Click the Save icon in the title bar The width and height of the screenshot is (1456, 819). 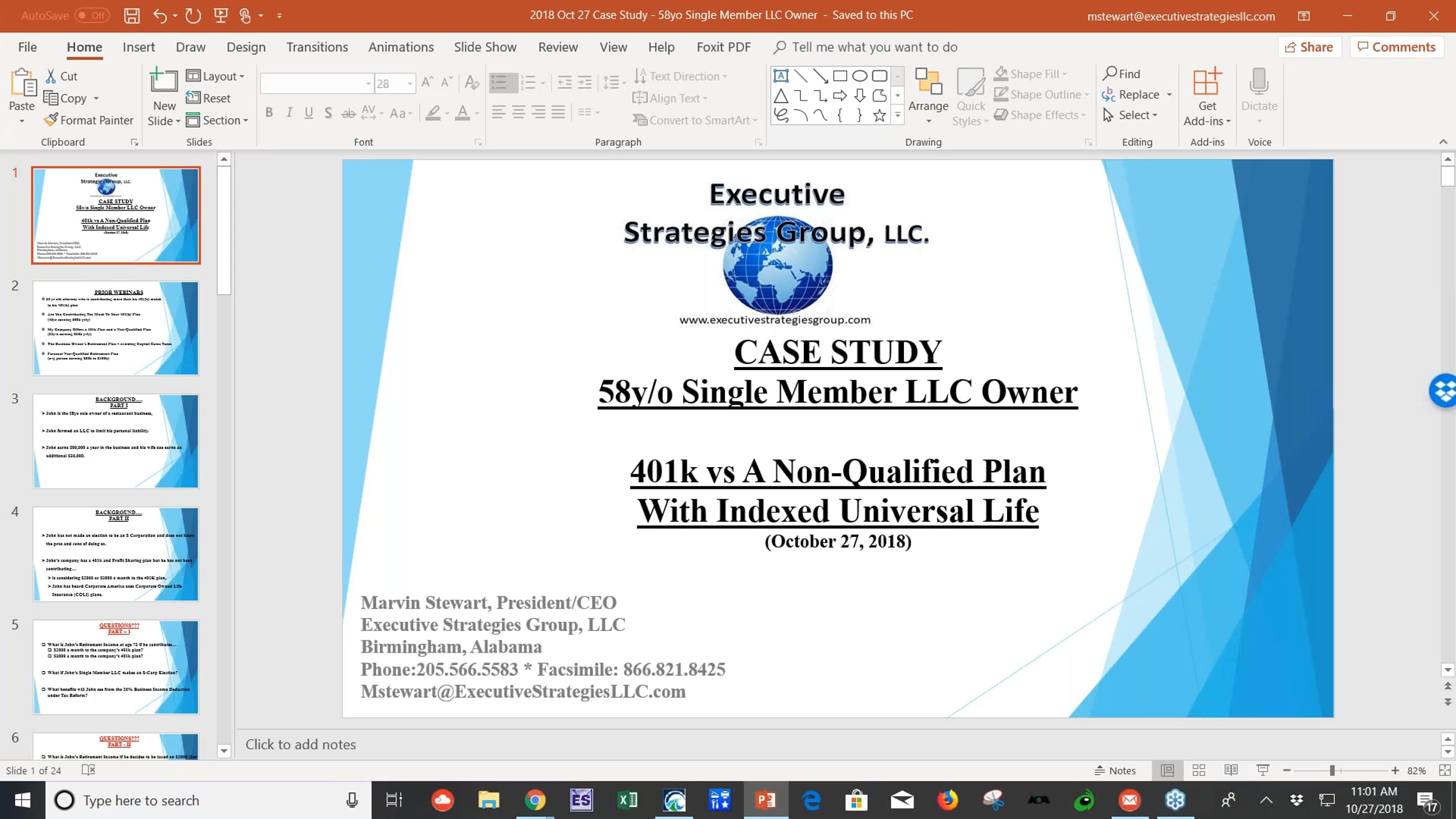coord(132,16)
